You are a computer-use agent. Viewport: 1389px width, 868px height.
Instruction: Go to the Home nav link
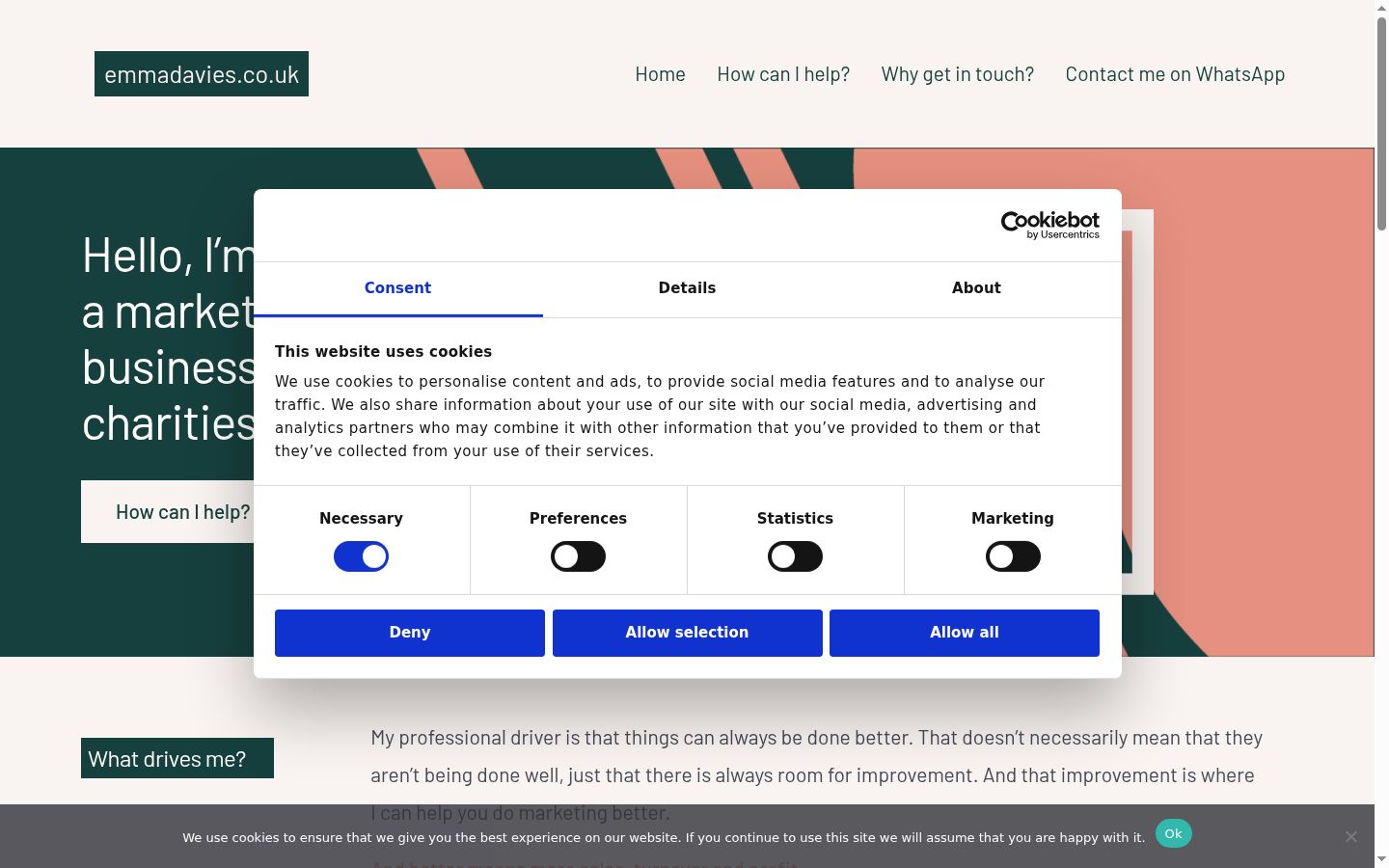[x=660, y=74]
